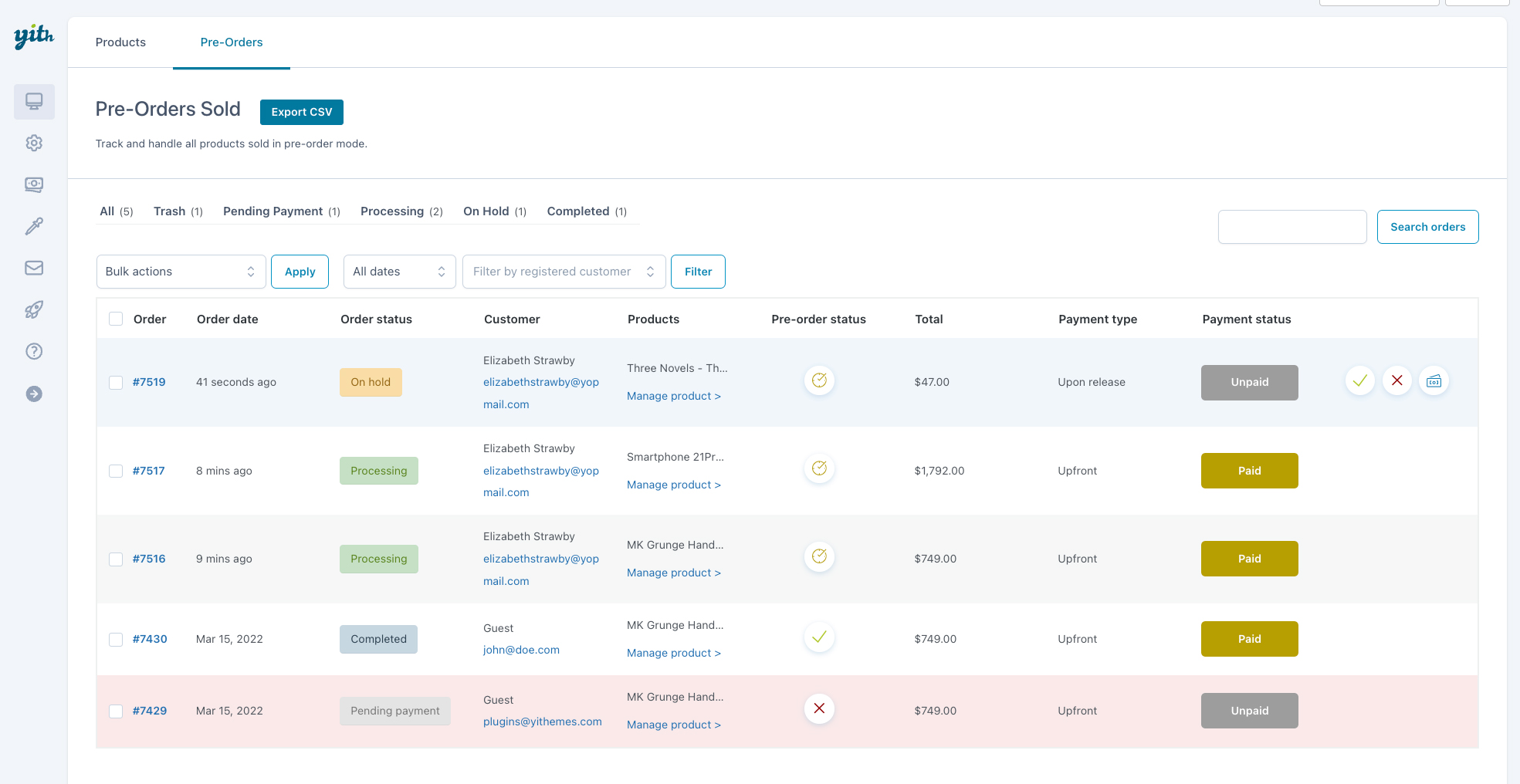This screenshot has height=784, width=1520.
Task: Expand the All dates dropdown
Action: pyautogui.click(x=399, y=272)
